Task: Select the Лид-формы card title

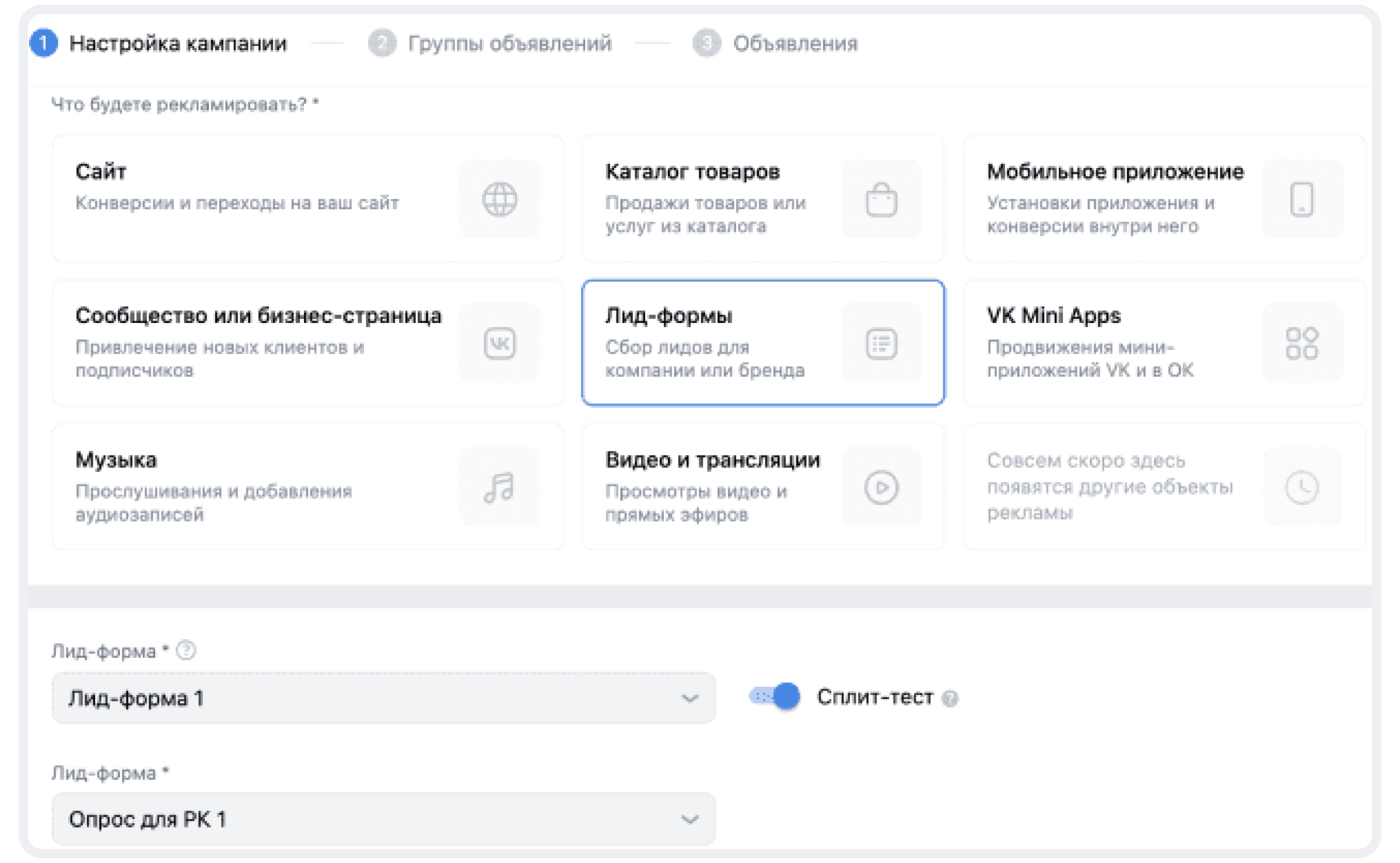Action: tap(668, 315)
